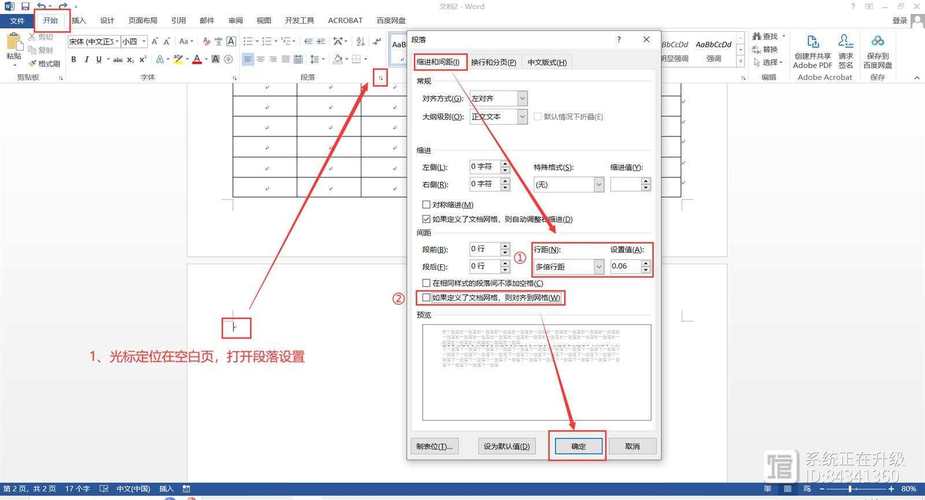Viewport: 925px width, 500px height.
Task: Click the spacing value (设置值) input field
Action: (624, 267)
